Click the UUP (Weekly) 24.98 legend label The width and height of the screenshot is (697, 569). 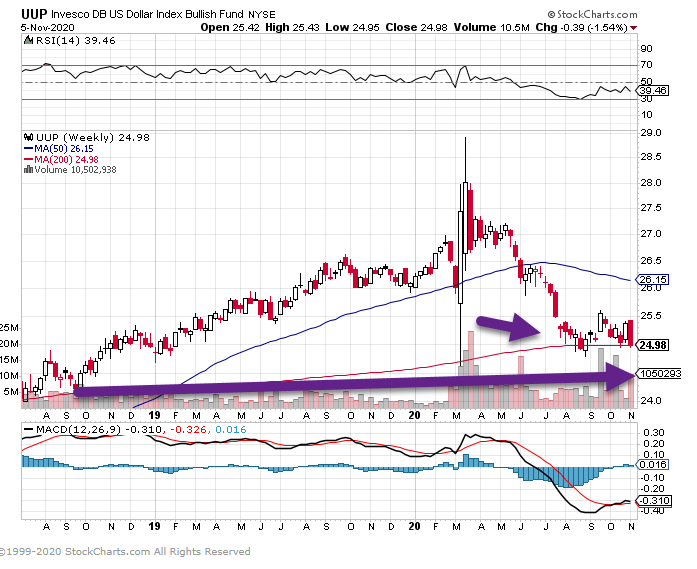(92, 138)
